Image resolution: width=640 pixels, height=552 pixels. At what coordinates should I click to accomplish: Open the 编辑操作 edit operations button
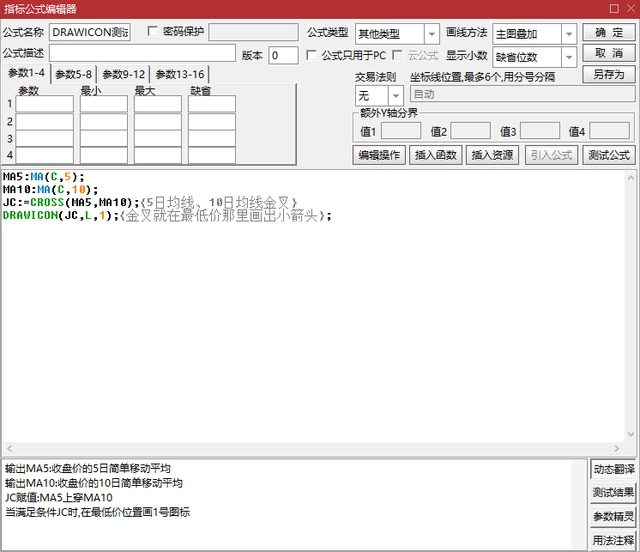click(379, 155)
